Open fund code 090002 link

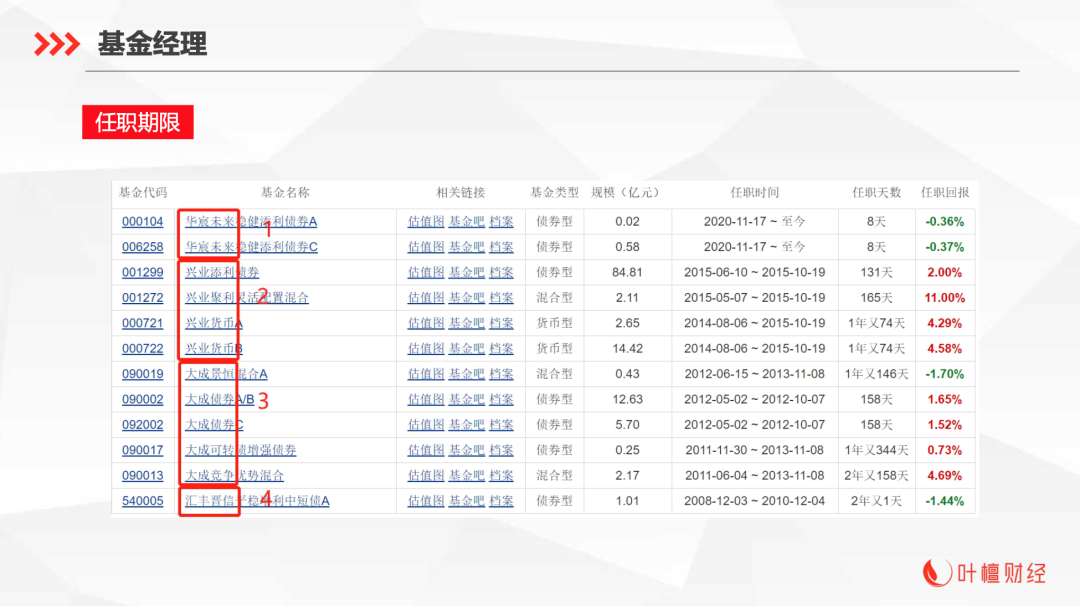point(143,400)
